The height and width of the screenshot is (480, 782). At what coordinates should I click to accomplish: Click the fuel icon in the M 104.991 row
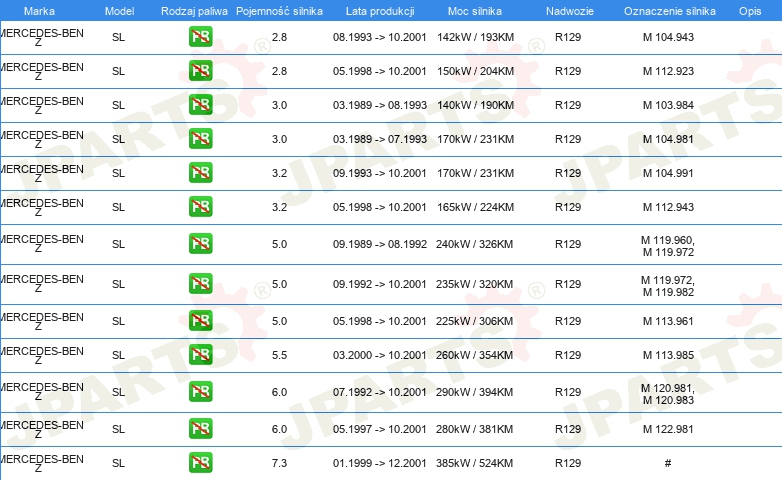click(200, 173)
